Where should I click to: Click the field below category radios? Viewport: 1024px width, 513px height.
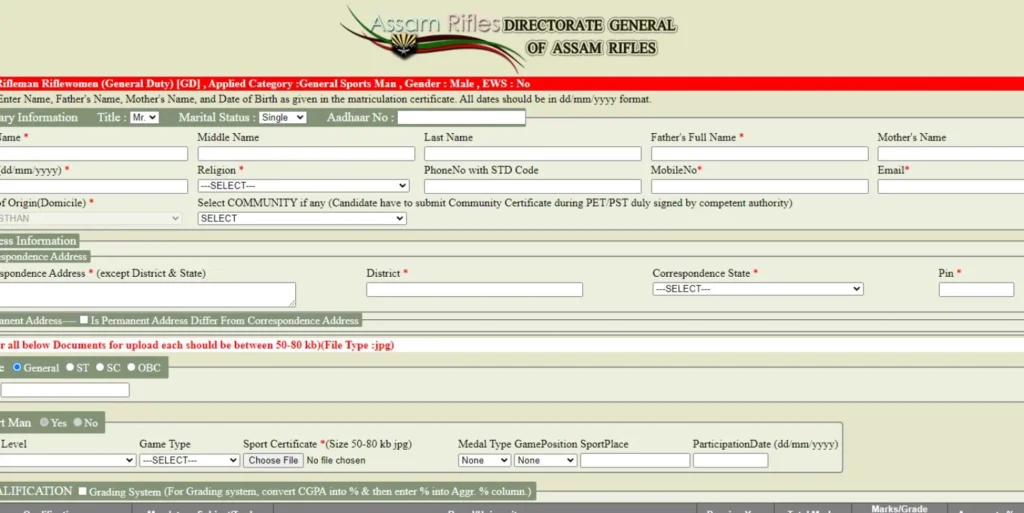tap(65, 390)
